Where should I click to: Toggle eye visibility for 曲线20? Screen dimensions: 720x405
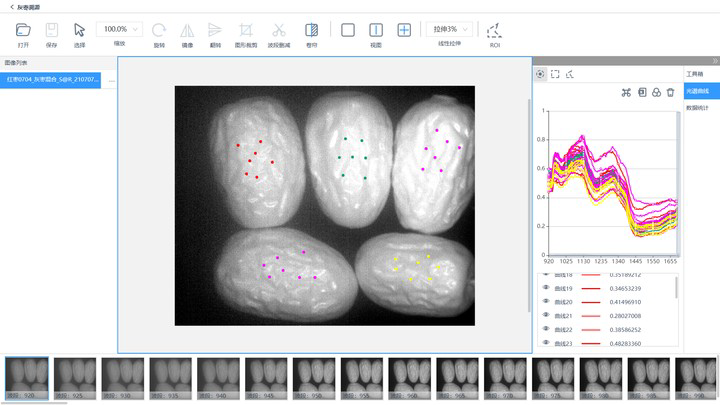546,301
